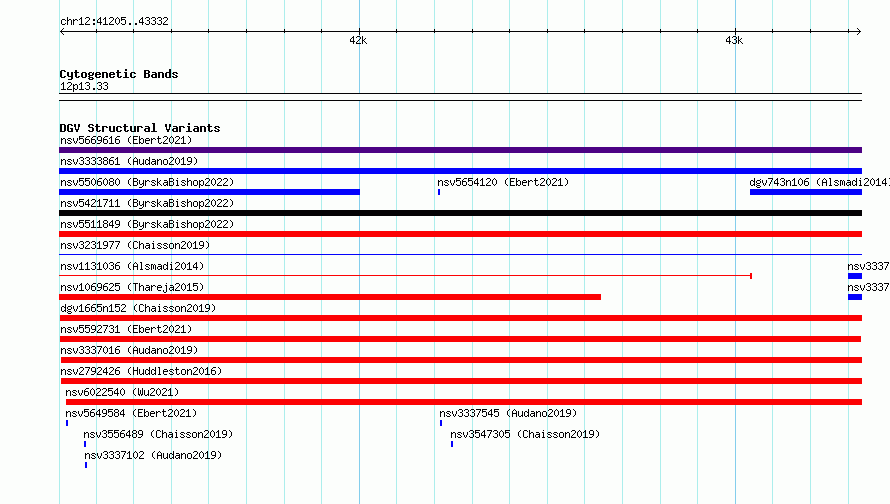Click the nsv5649584 (Ebert2021) label
The width and height of the screenshot is (890, 504).
coord(131,413)
